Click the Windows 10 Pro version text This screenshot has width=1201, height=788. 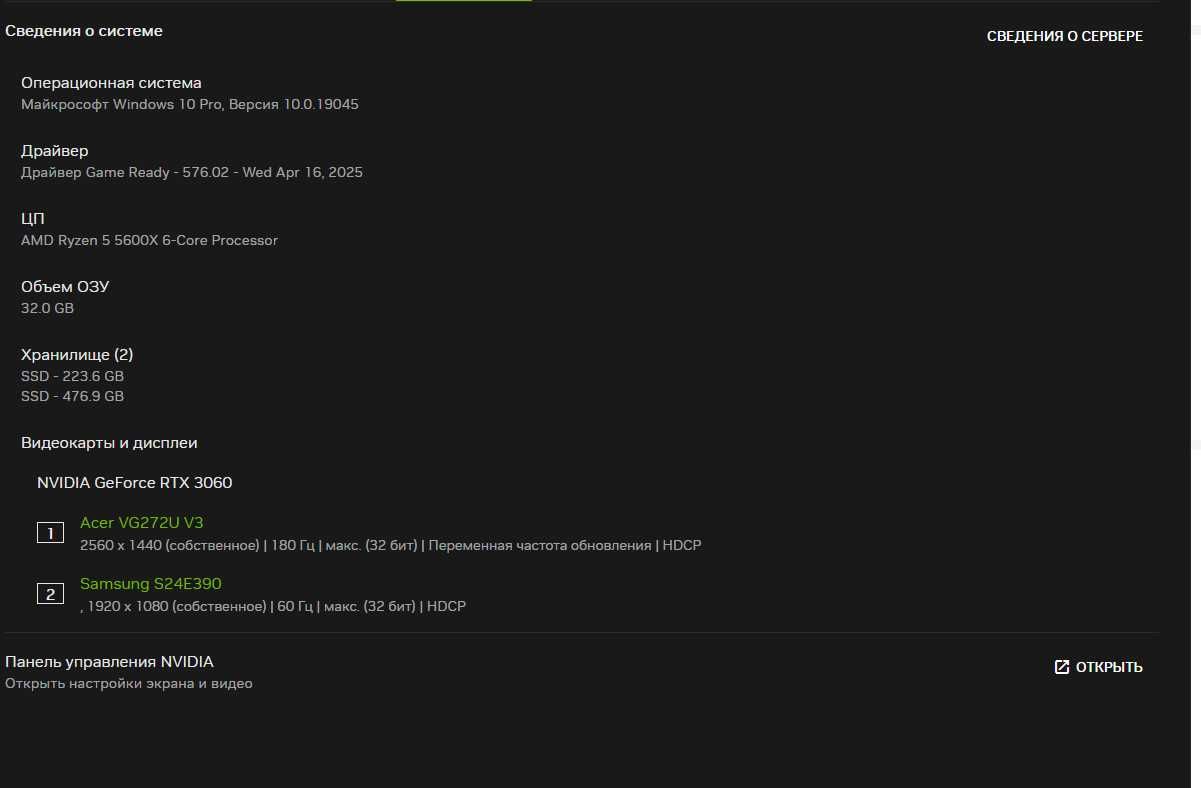click(x=190, y=104)
